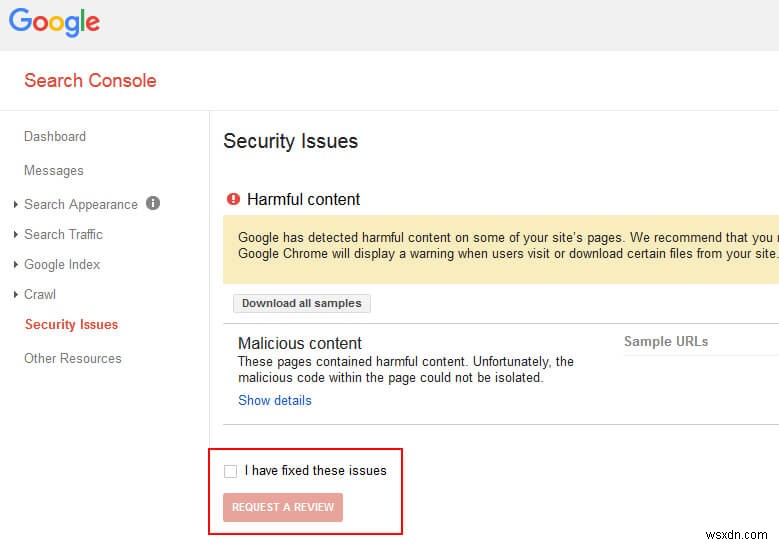
Task: Open the Messages menu item
Action: pos(54,170)
